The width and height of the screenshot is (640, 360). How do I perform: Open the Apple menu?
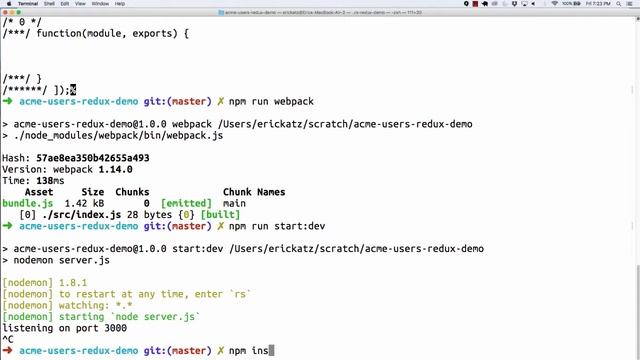(9, 4)
